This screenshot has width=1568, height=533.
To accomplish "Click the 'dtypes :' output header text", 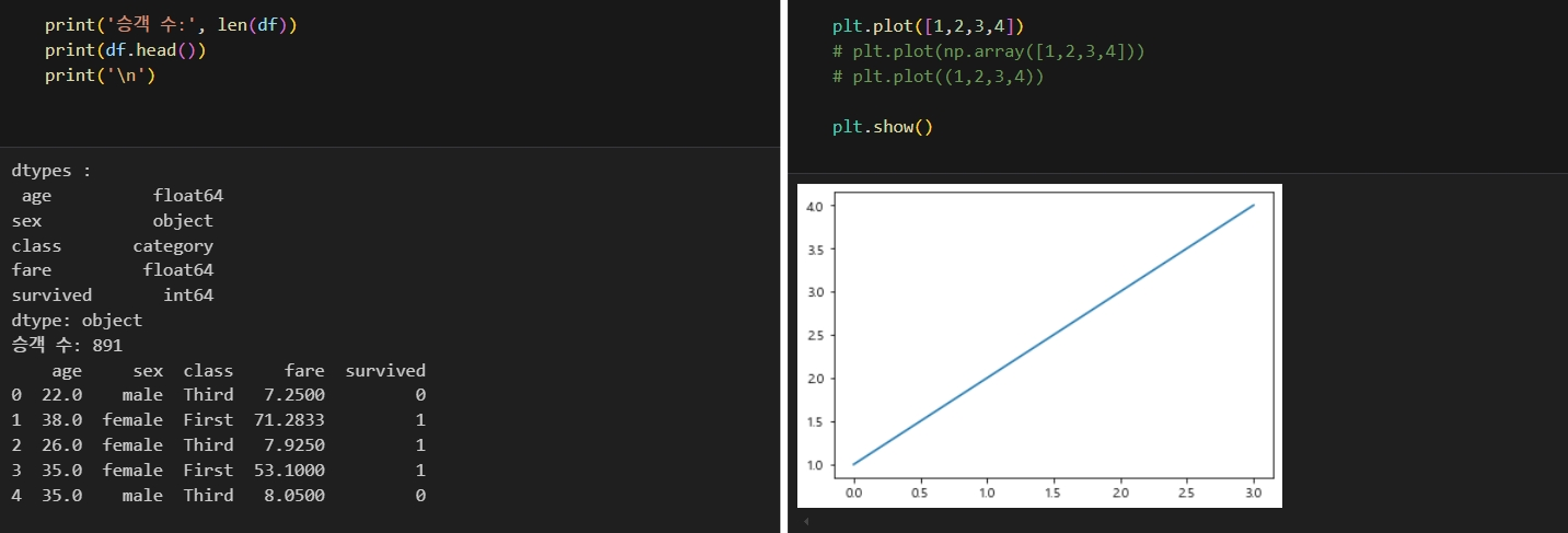I will [51, 171].
